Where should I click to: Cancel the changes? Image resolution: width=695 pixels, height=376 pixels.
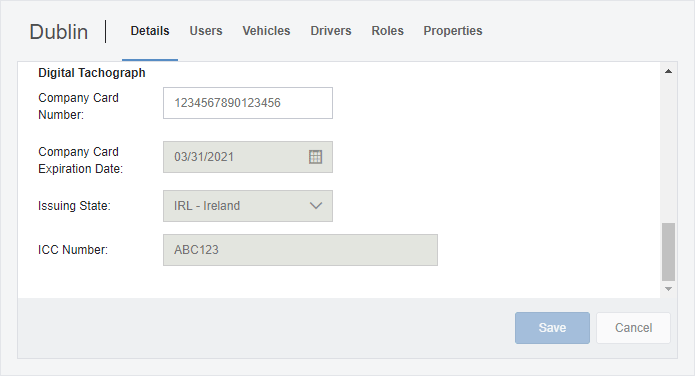tap(633, 328)
